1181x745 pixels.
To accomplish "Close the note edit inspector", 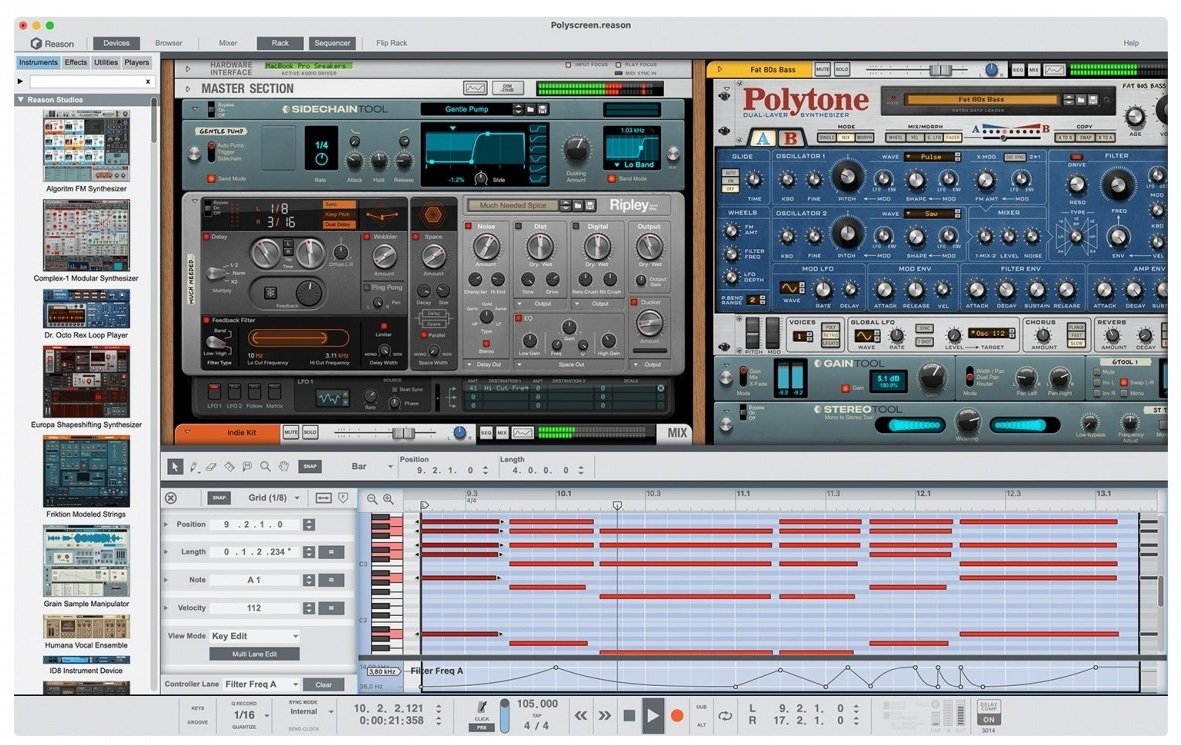I will click(x=171, y=498).
